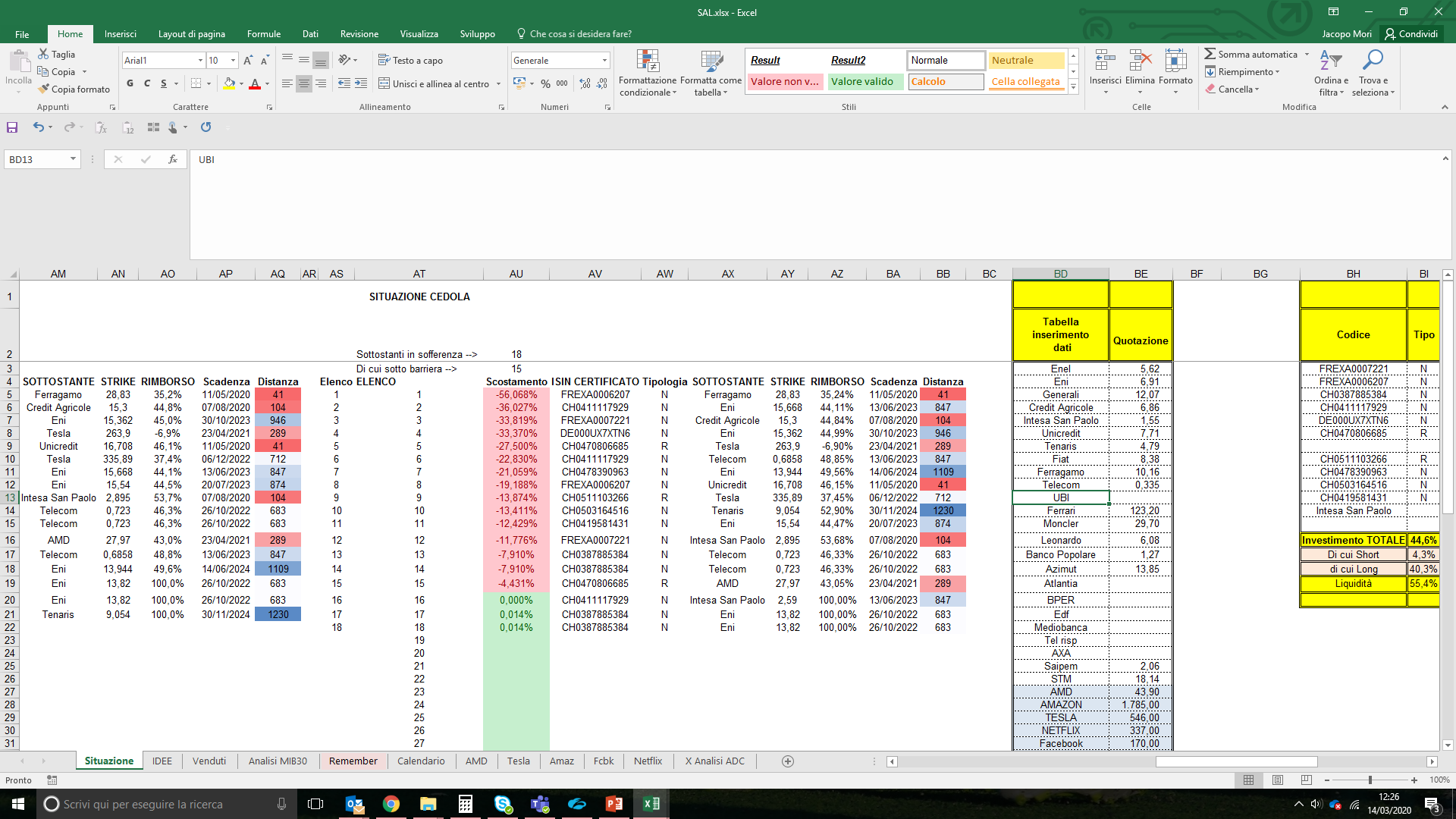
Task: Add a new sheet with plus button
Action: pos(788,761)
